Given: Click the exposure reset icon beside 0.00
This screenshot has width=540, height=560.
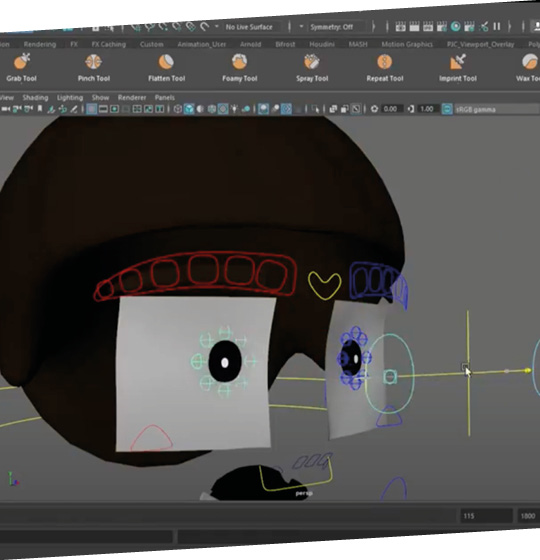Looking at the screenshot, I should (374, 109).
